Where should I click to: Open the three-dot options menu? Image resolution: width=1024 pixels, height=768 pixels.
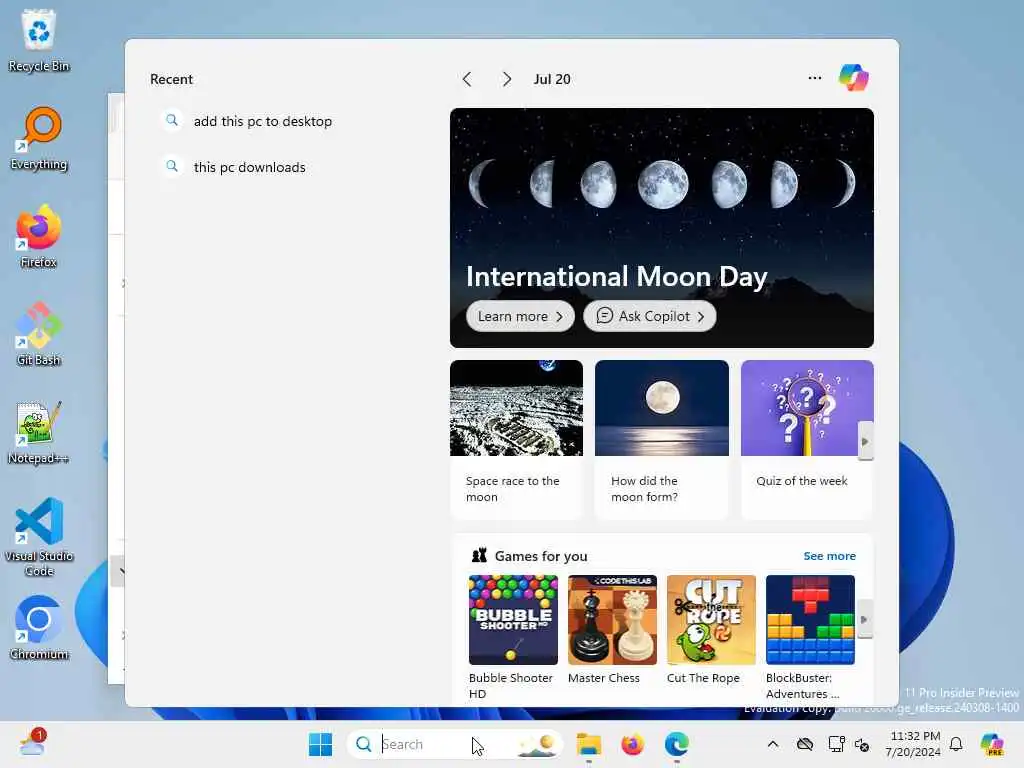pyautogui.click(x=814, y=78)
